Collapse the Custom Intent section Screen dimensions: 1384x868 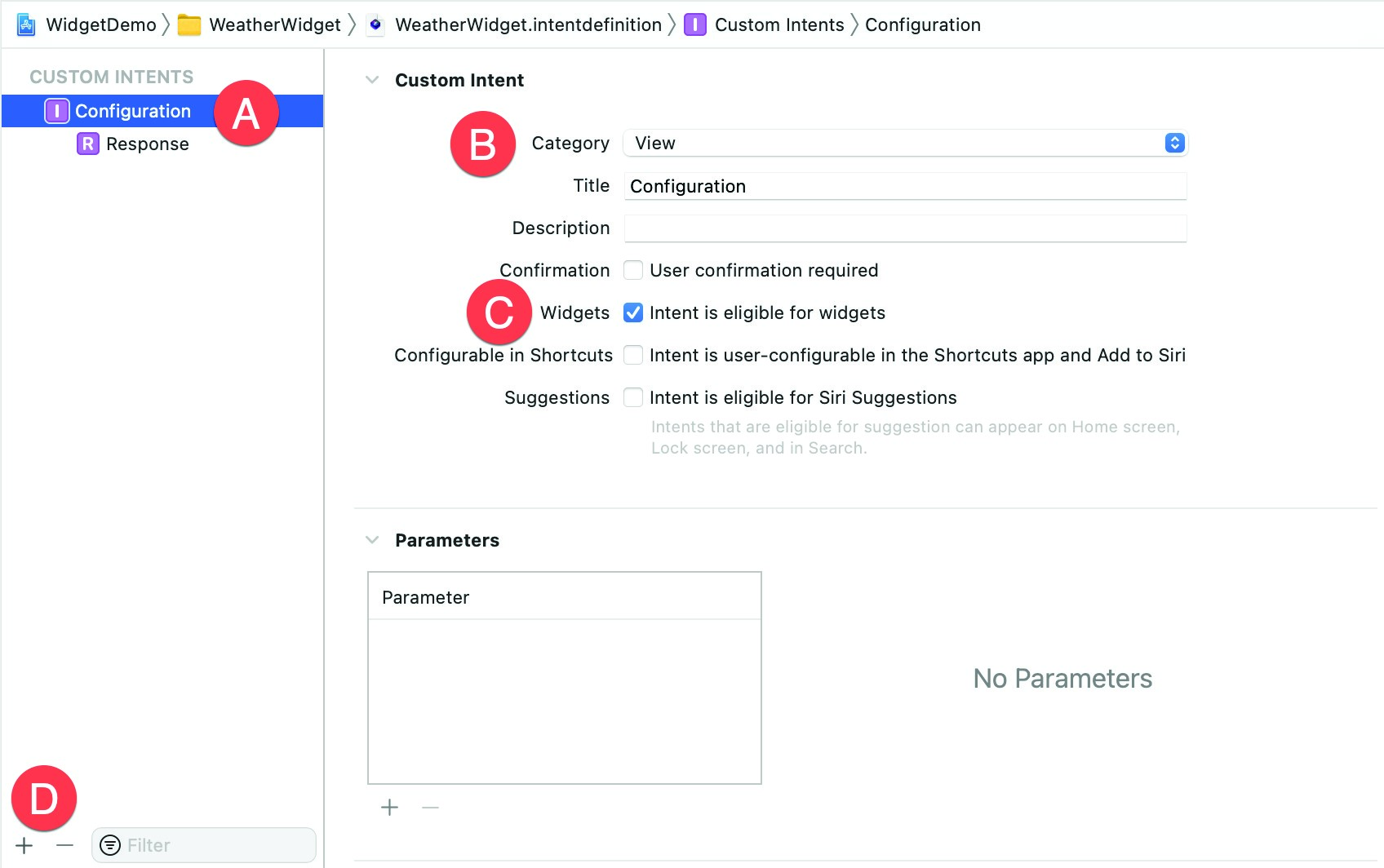[x=372, y=80]
